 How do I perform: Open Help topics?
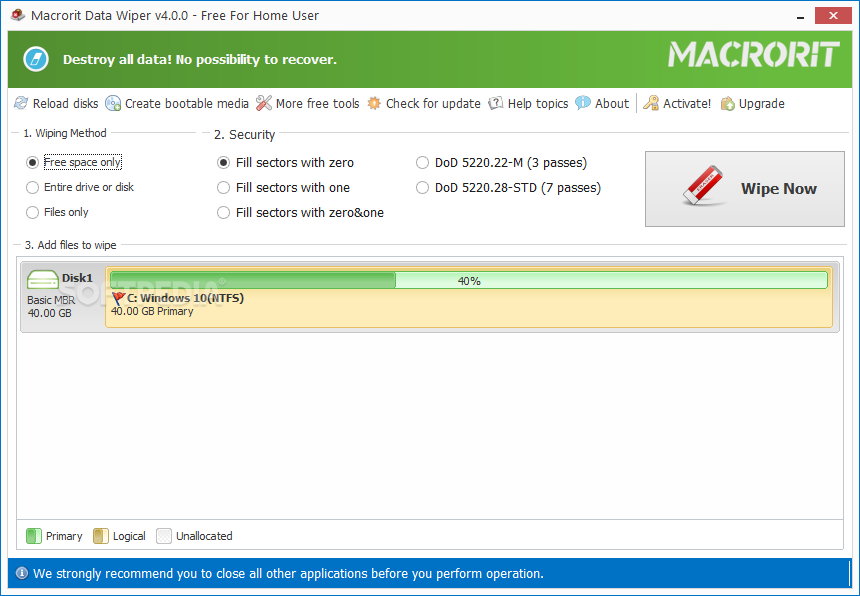click(x=528, y=103)
